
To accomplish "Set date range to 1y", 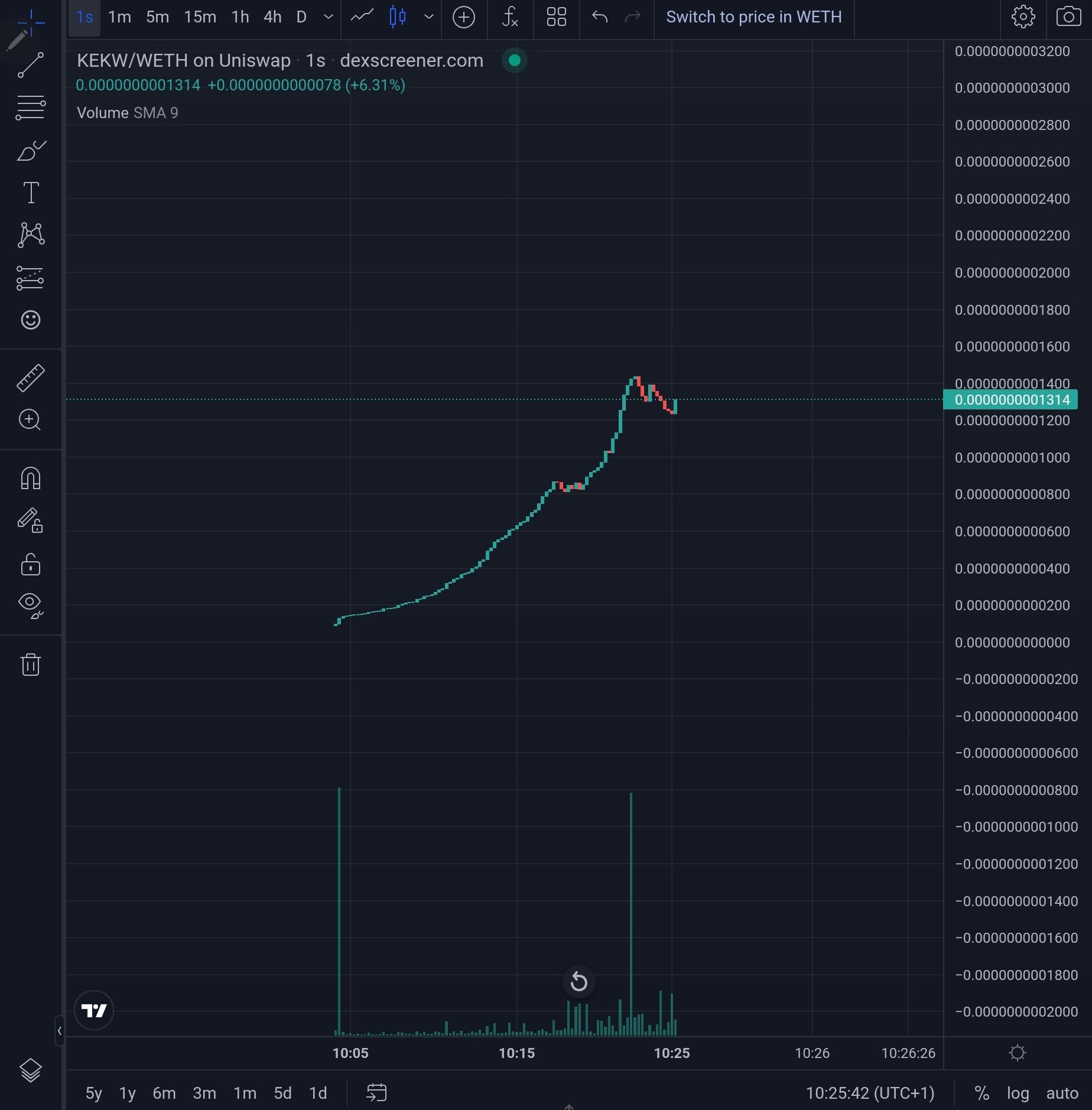I will [x=127, y=1093].
